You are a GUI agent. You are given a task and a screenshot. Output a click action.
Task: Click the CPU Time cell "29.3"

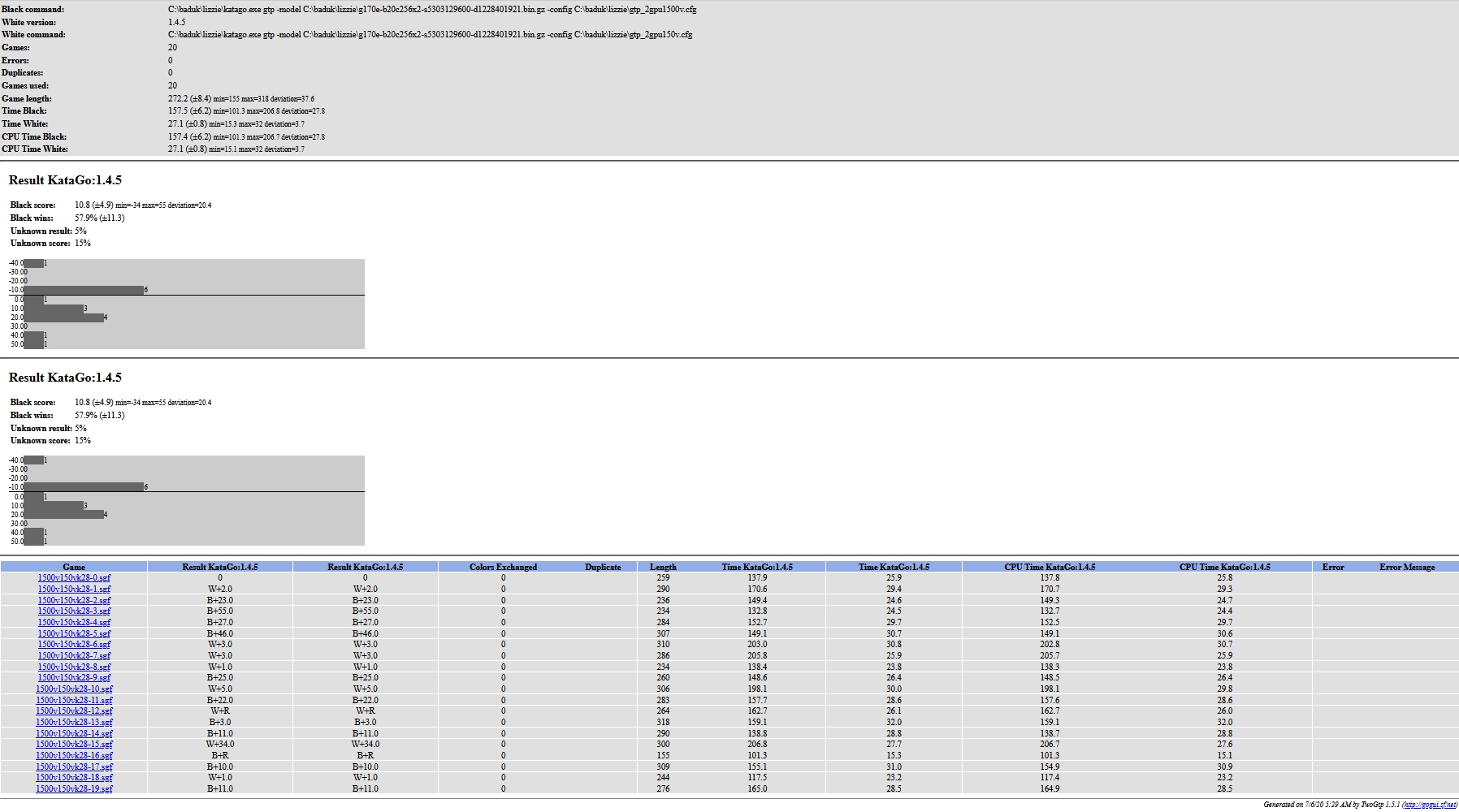pyautogui.click(x=1224, y=590)
